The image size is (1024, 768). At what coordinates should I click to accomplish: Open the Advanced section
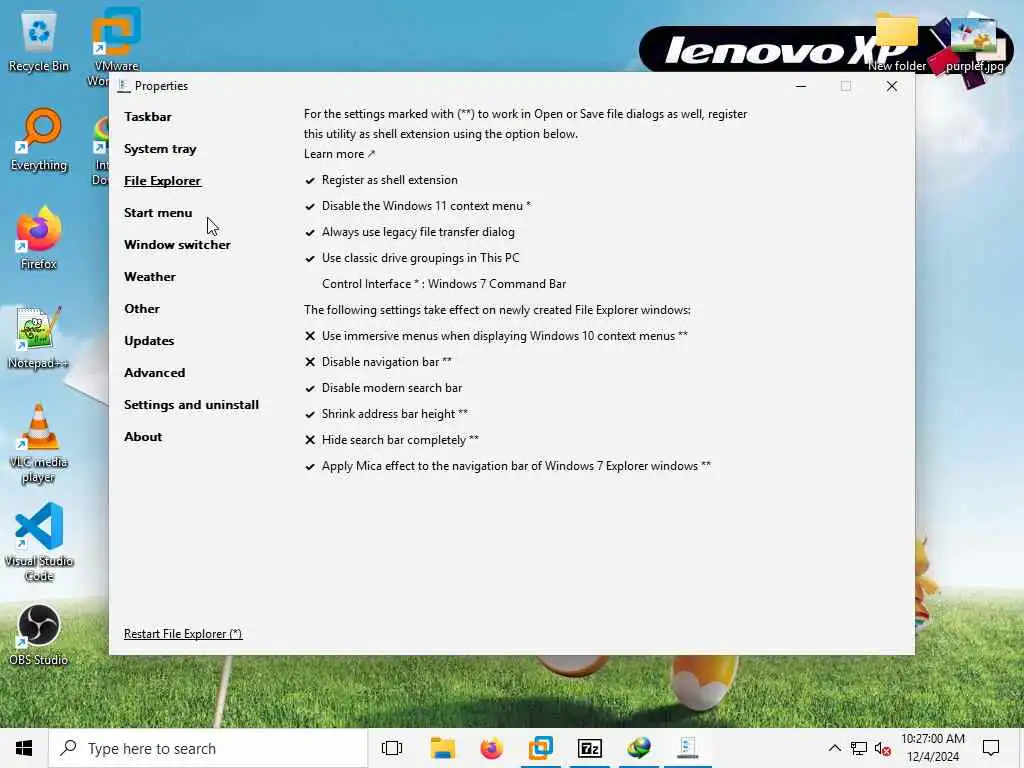(x=155, y=373)
